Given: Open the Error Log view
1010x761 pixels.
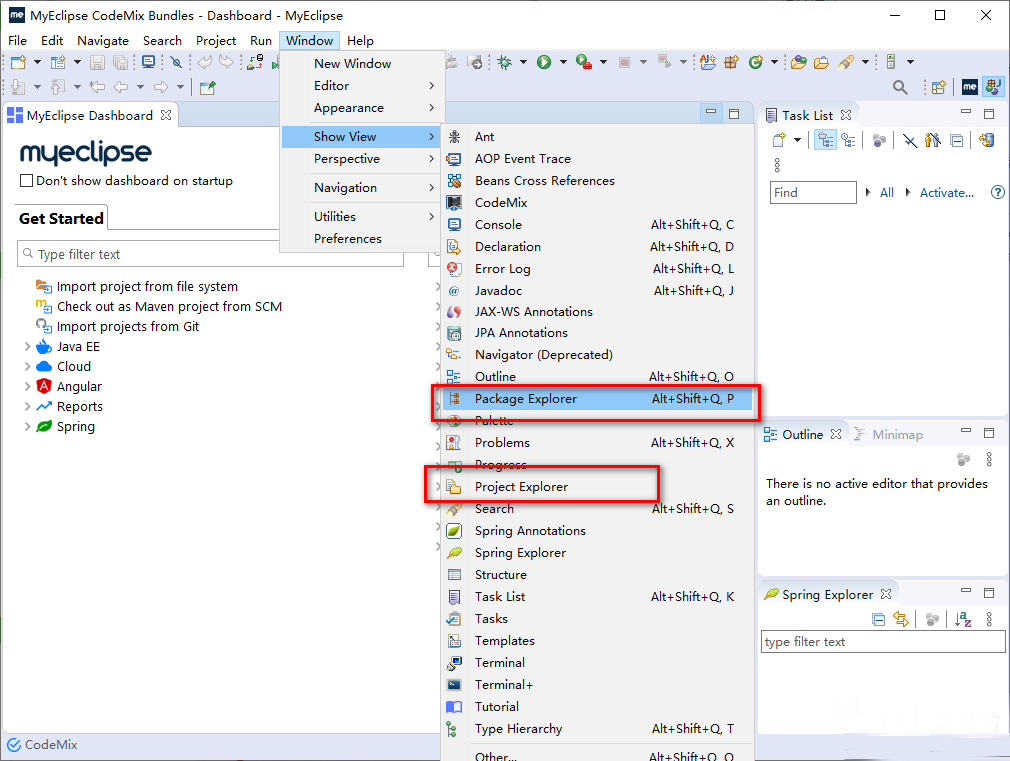Looking at the screenshot, I should [597, 269].
